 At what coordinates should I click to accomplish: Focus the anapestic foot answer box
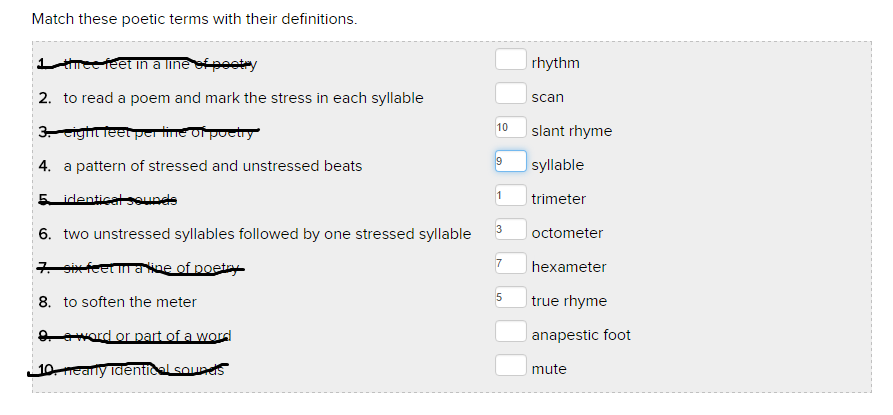coord(510,333)
